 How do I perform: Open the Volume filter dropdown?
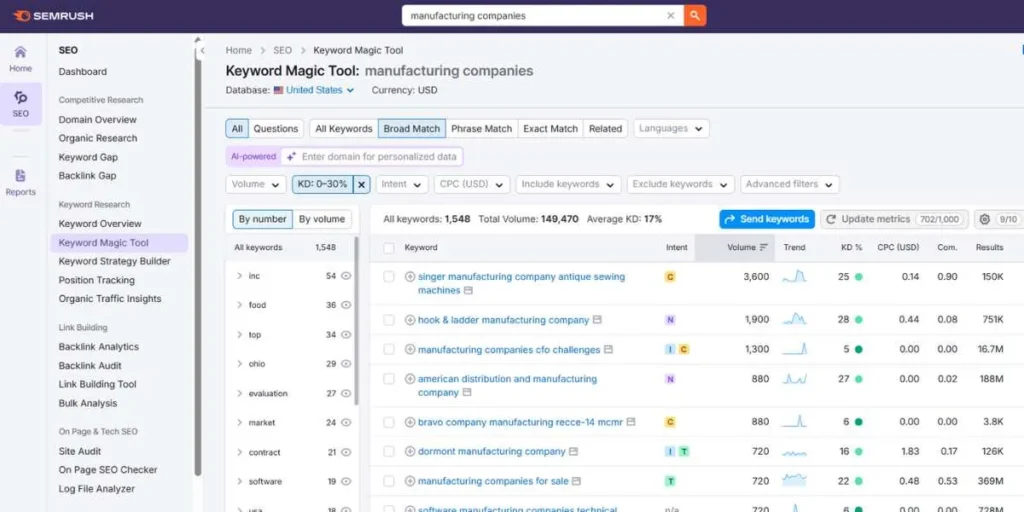(256, 185)
